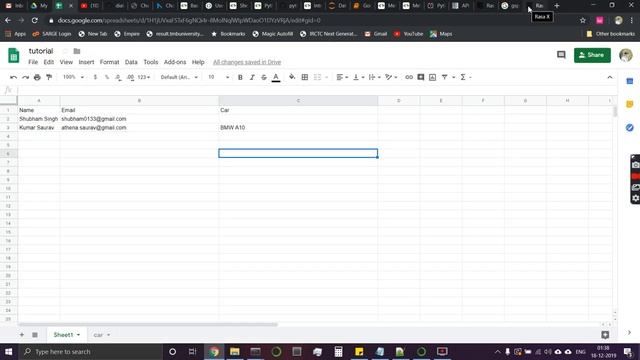
Task: Open the Insert menu
Action: tap(86, 62)
